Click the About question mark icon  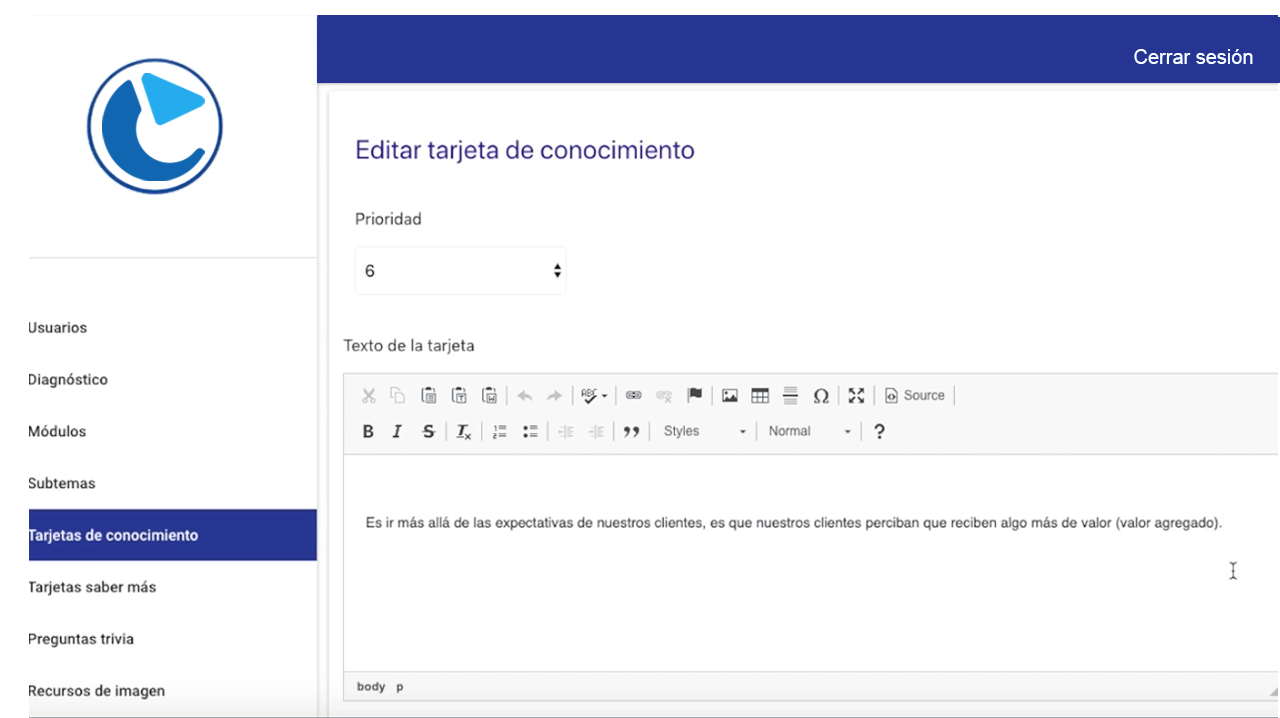click(879, 431)
